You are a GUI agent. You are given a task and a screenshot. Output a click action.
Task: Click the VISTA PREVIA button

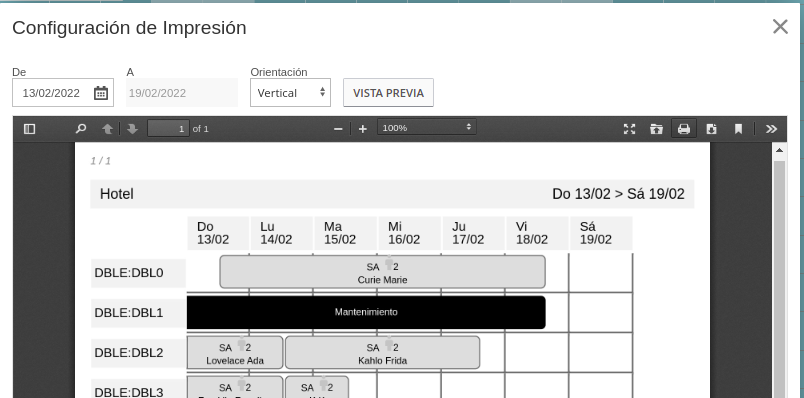pos(388,92)
